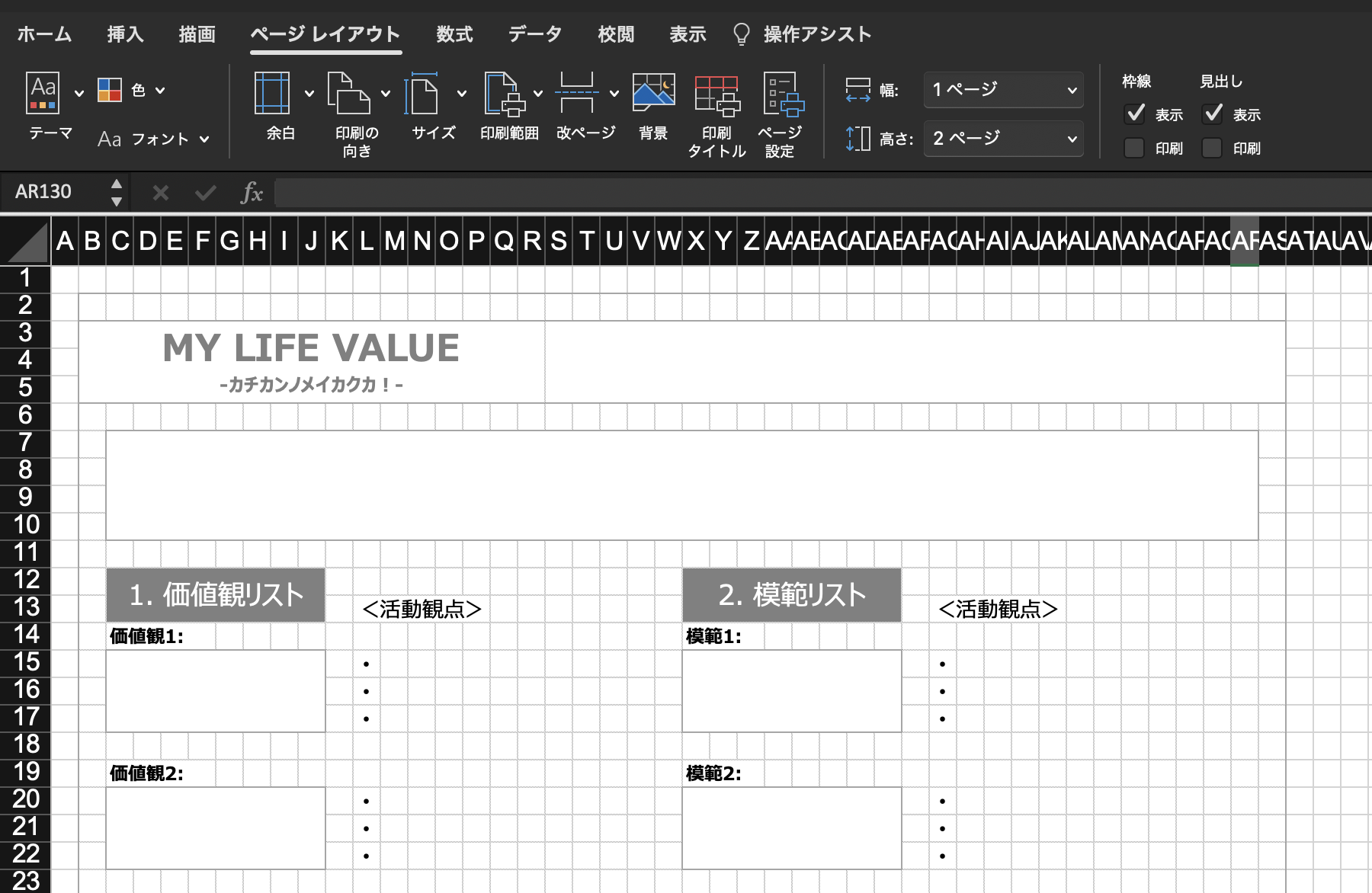Viewport: 1372px width, 893px height.
Task: Open the 幅 width '1 ページ' dropdown
Action: (x=1003, y=90)
